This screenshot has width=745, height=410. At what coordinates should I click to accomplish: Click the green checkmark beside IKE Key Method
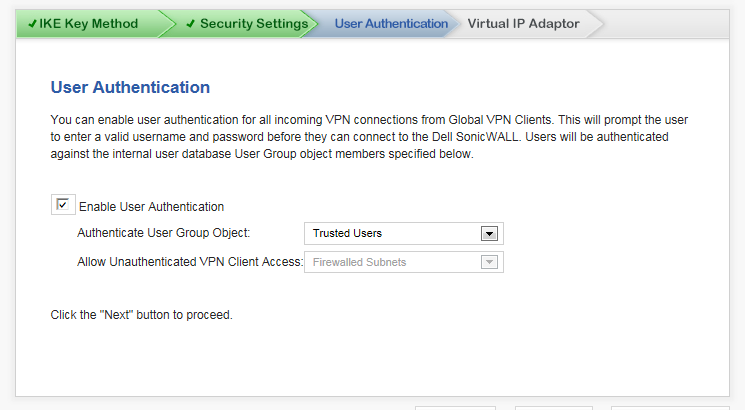[32, 23]
